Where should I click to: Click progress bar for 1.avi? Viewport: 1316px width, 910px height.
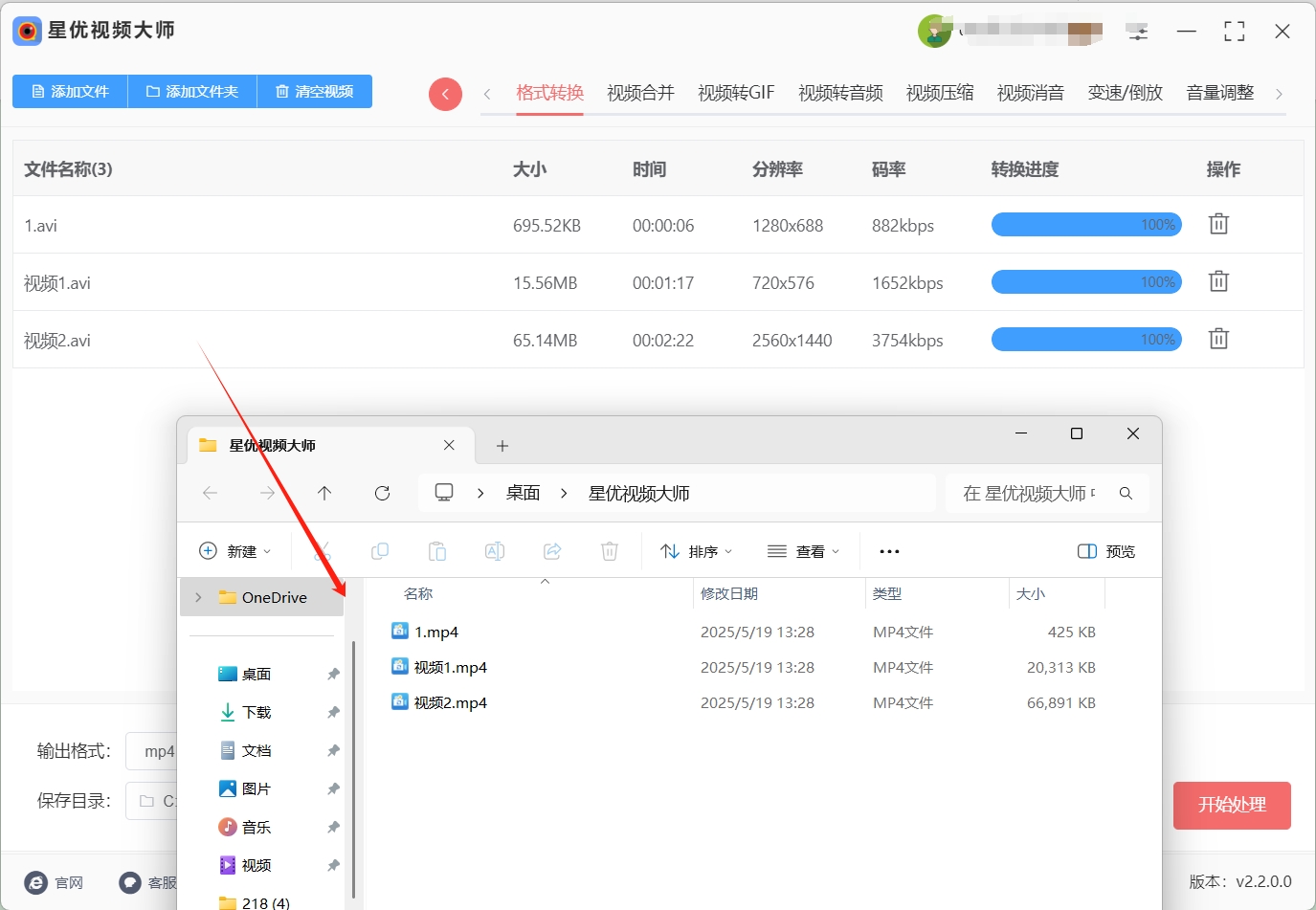1086,225
